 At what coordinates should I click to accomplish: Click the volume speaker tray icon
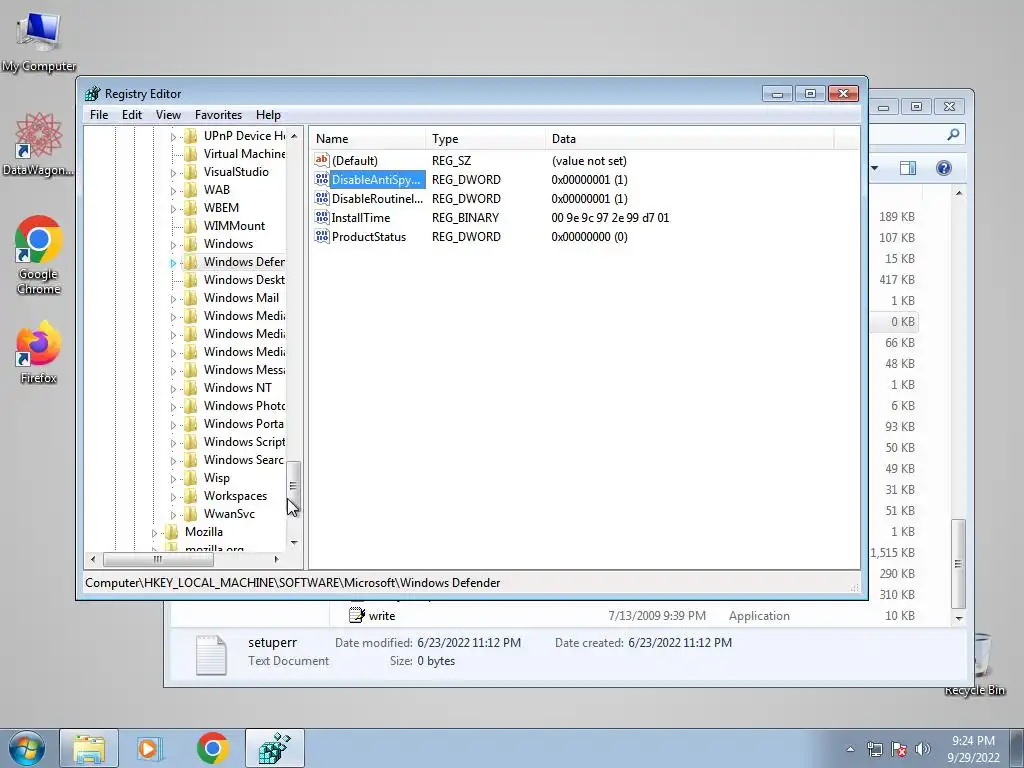point(923,749)
